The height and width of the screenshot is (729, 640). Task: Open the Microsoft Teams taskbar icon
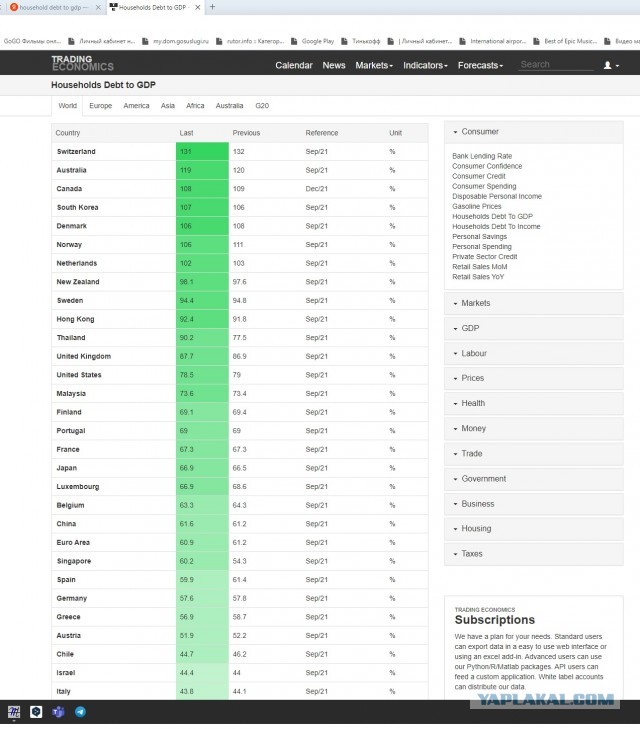58,712
